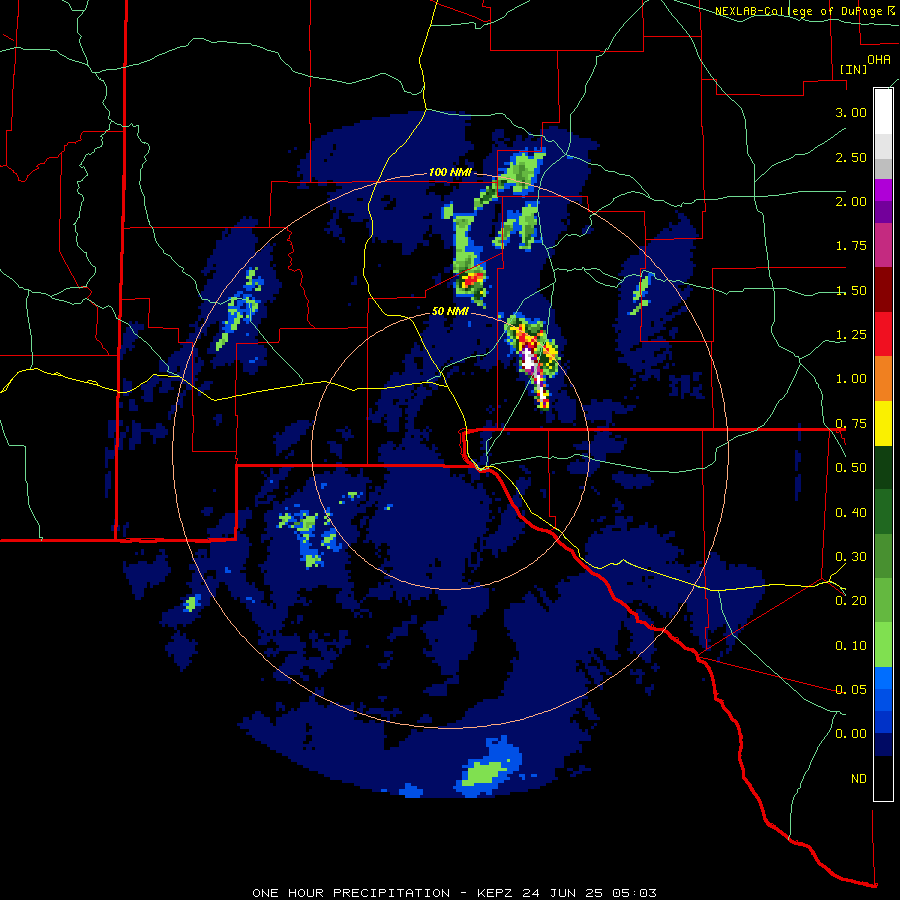Click the light green rain patch at the bottom of the radar
The image size is (900, 900).
485,773
